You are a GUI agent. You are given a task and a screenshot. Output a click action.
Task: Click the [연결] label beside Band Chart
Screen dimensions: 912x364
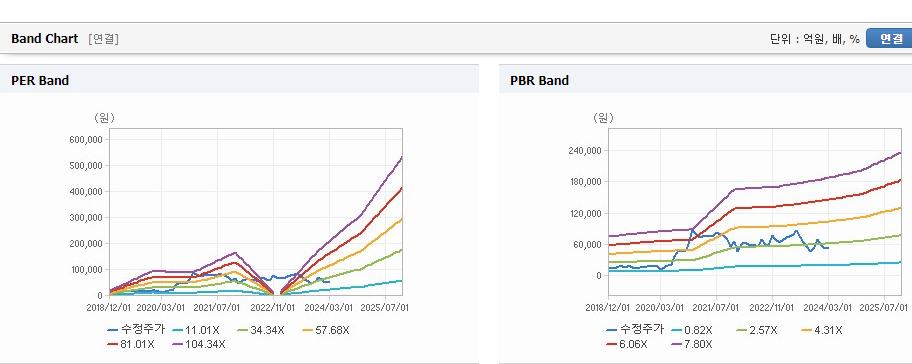(104, 39)
